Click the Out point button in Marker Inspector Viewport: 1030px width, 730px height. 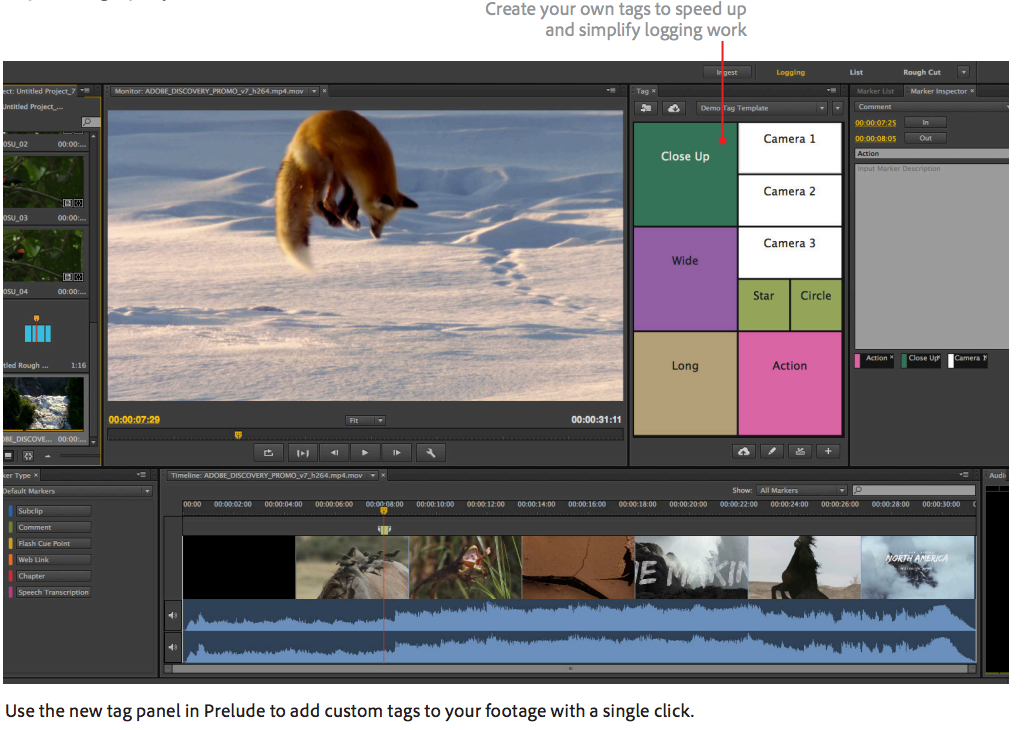[924, 137]
